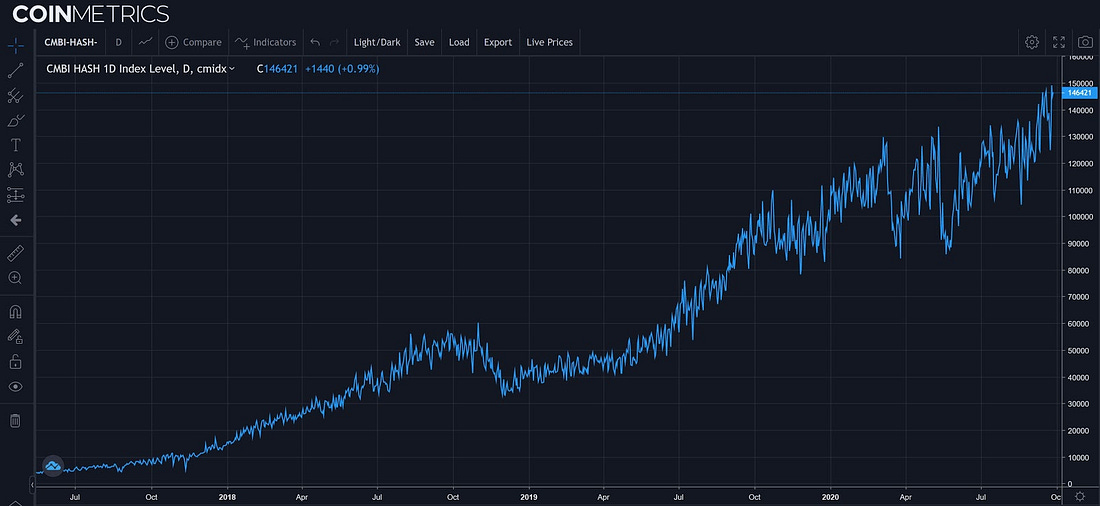The height and width of the screenshot is (506, 1100).
Task: Click the back arrow icon in sidebar
Action: (15, 220)
